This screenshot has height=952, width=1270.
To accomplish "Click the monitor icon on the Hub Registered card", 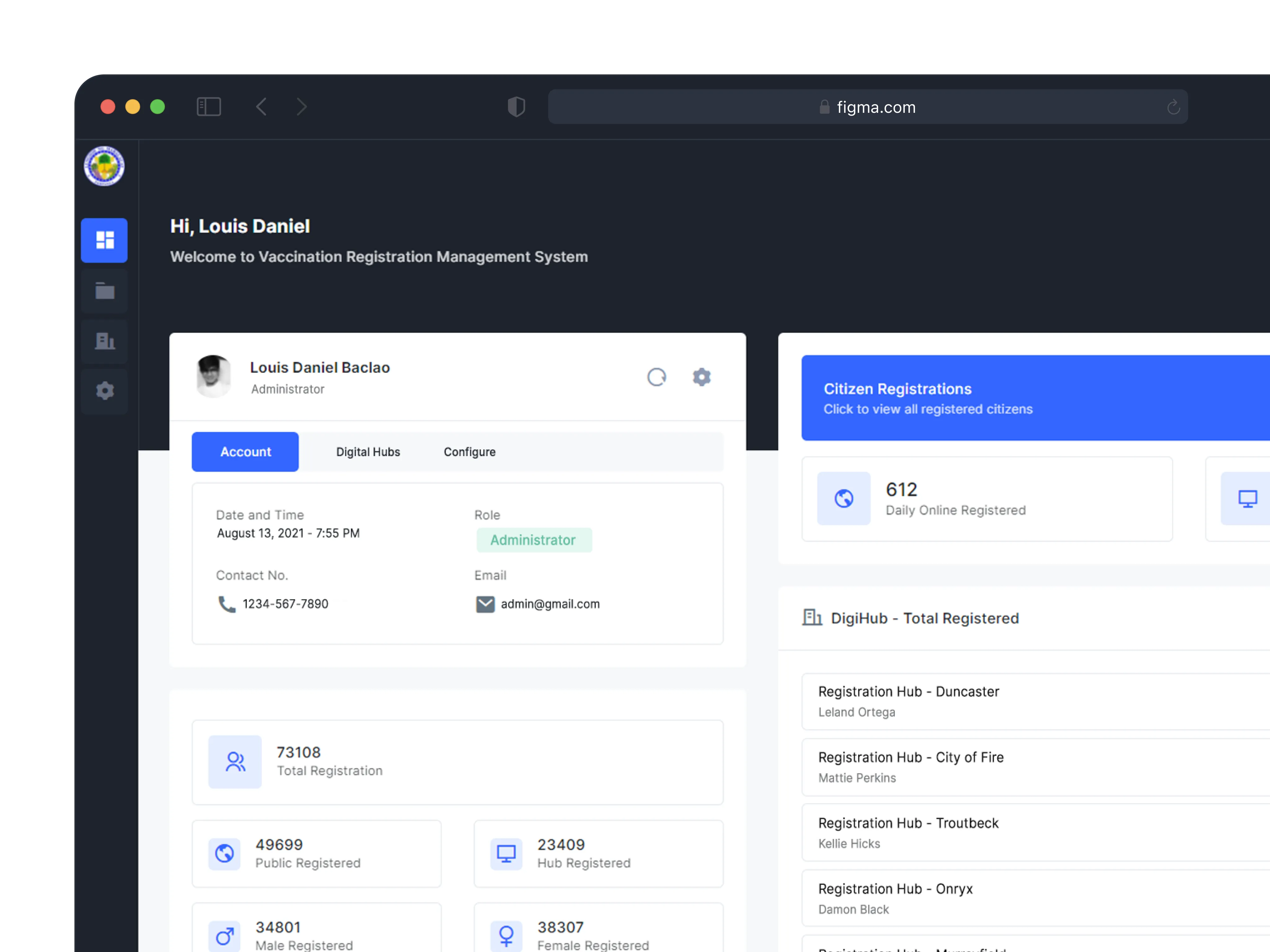I will 506,853.
